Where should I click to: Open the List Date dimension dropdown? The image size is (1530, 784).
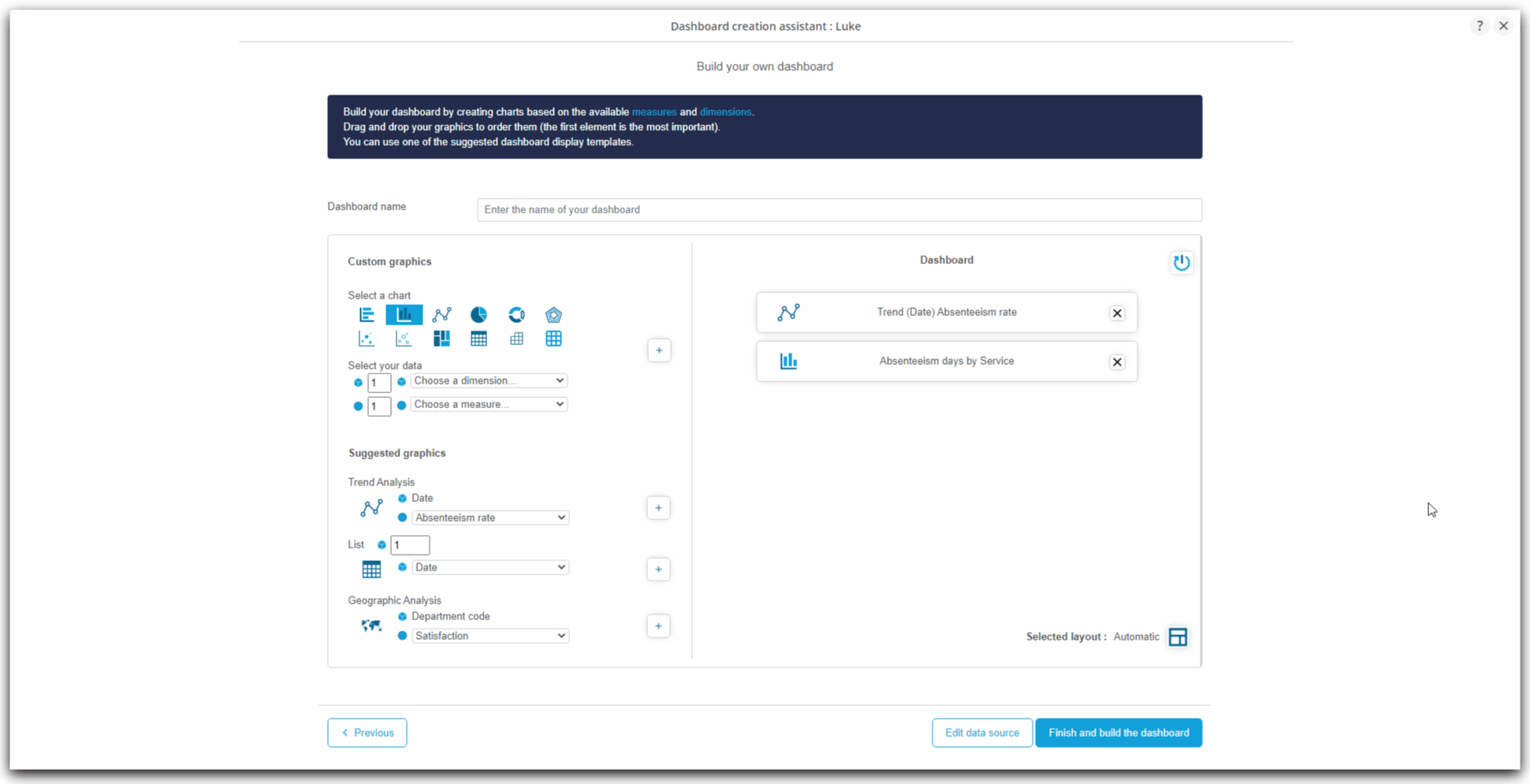(x=490, y=567)
